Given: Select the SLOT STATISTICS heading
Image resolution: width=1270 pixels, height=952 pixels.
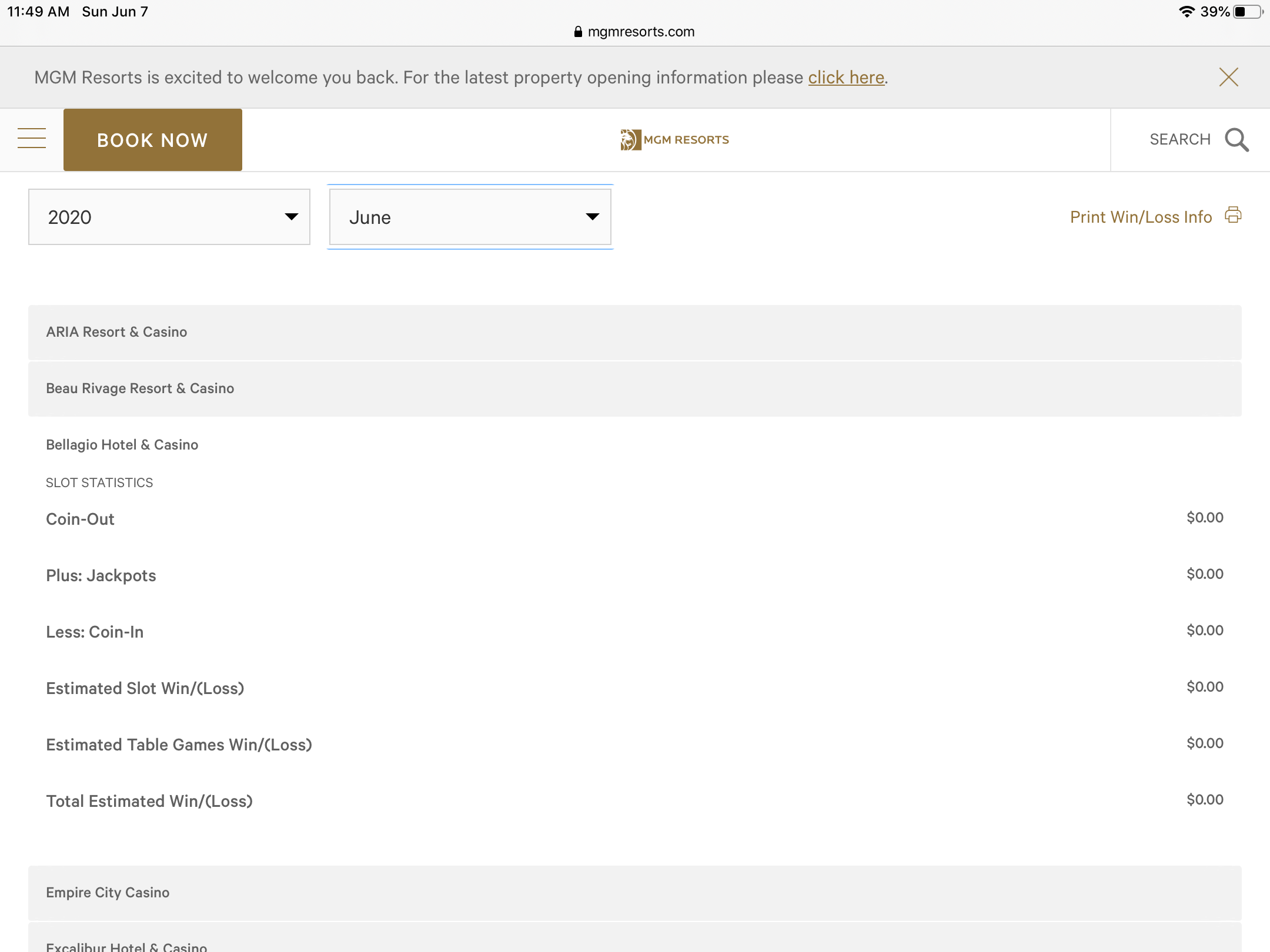Looking at the screenshot, I should coord(99,482).
